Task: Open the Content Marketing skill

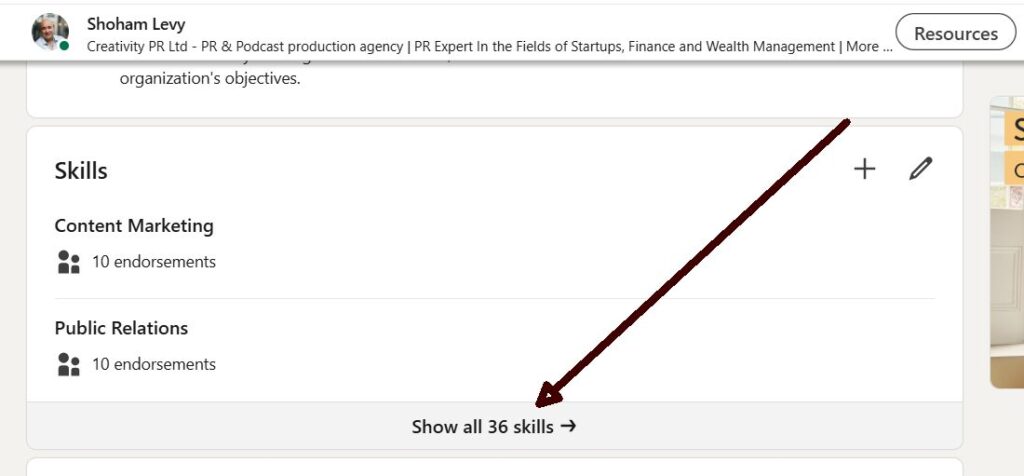Action: pyautogui.click(x=134, y=226)
